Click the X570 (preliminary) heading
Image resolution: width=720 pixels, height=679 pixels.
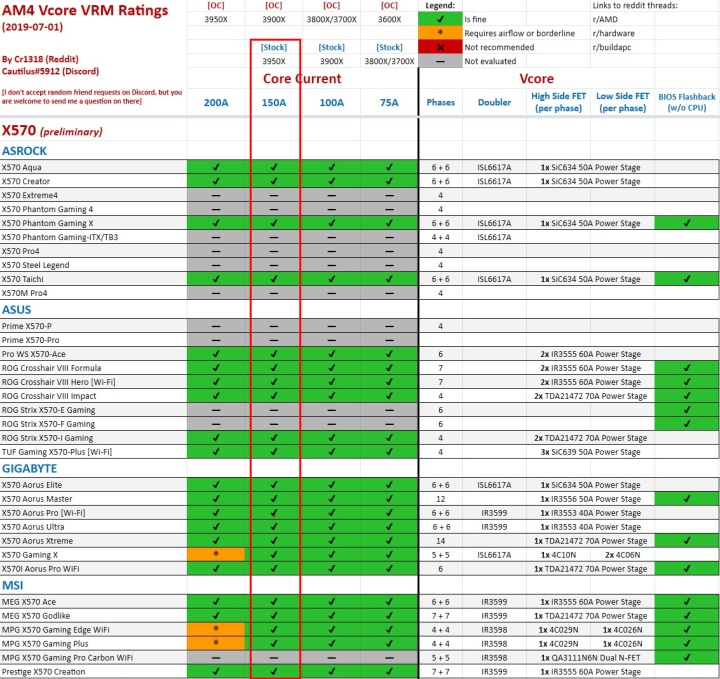pyautogui.click(x=52, y=131)
